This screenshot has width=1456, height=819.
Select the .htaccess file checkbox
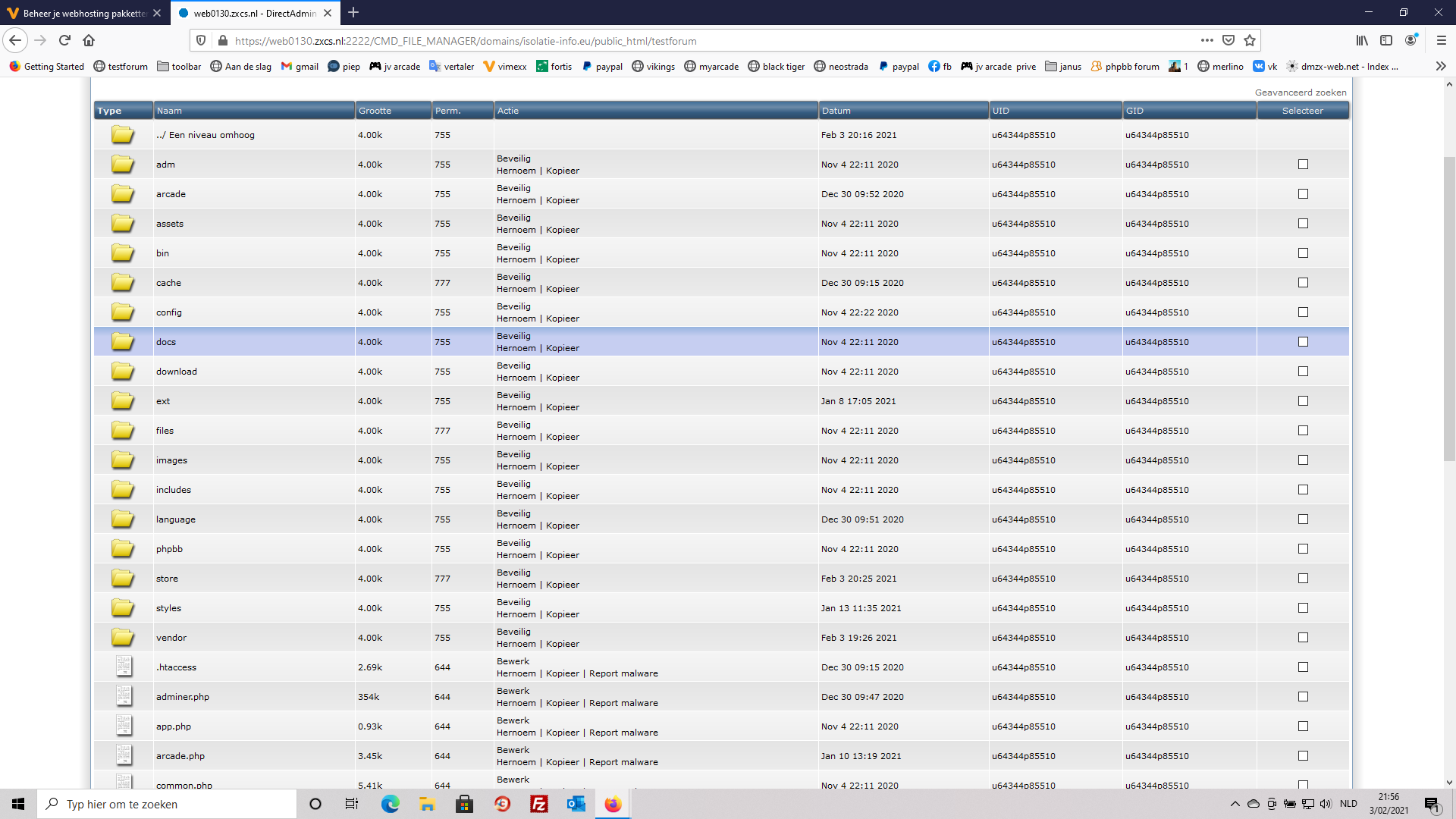point(1303,667)
